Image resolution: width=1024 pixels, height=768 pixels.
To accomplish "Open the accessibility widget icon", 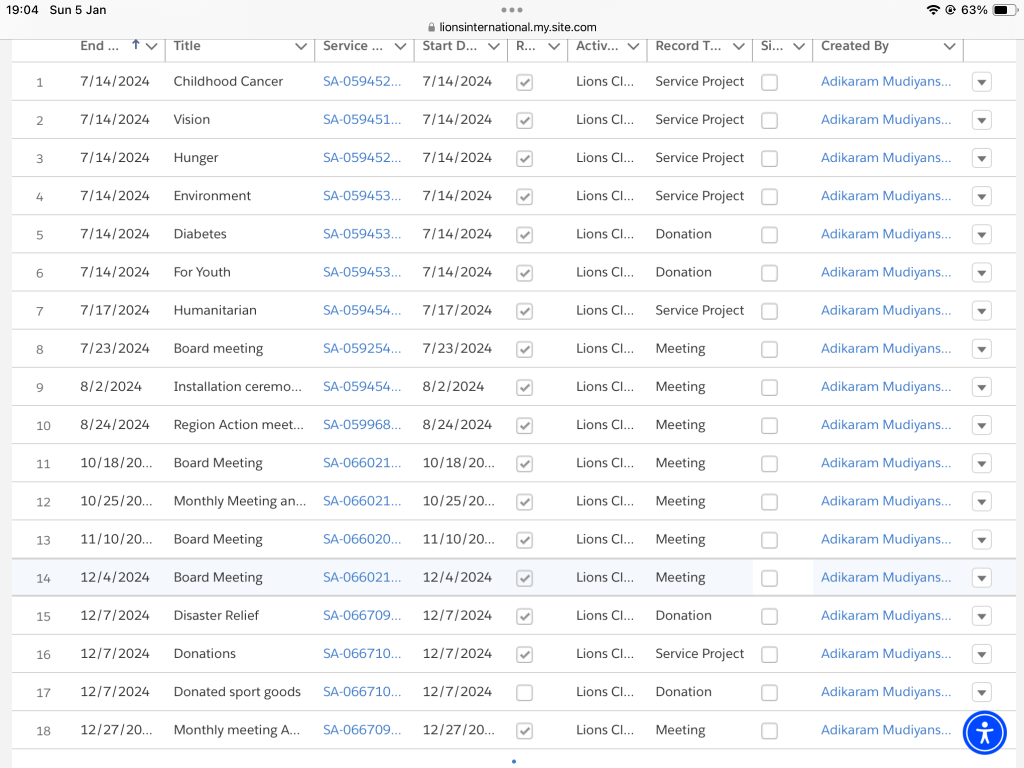I will click(x=985, y=732).
